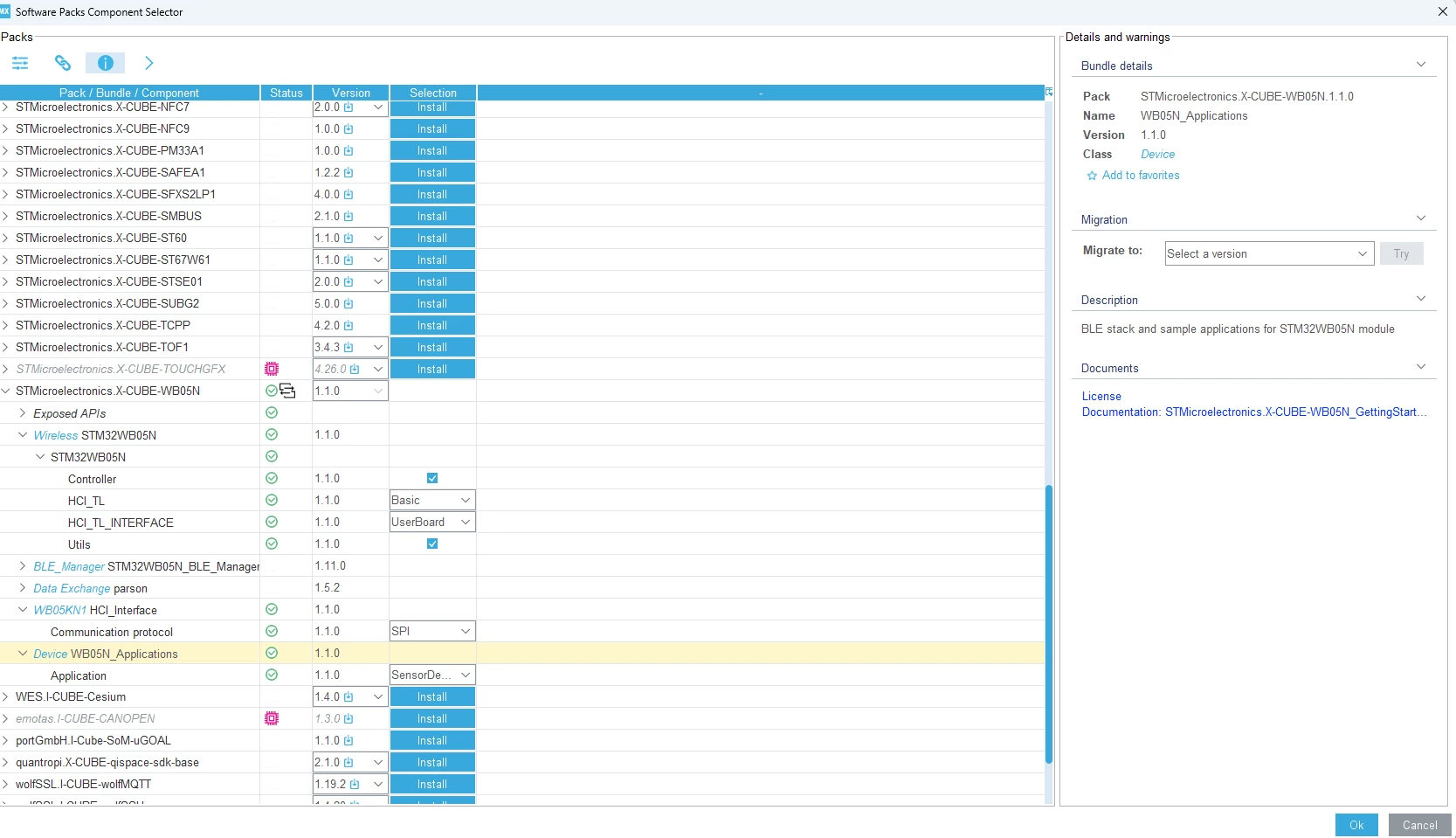Viewport: 1456px width, 838px height.
Task: Click download icon beside I-Cube-SoM-uGOAL version
Action: (348, 740)
